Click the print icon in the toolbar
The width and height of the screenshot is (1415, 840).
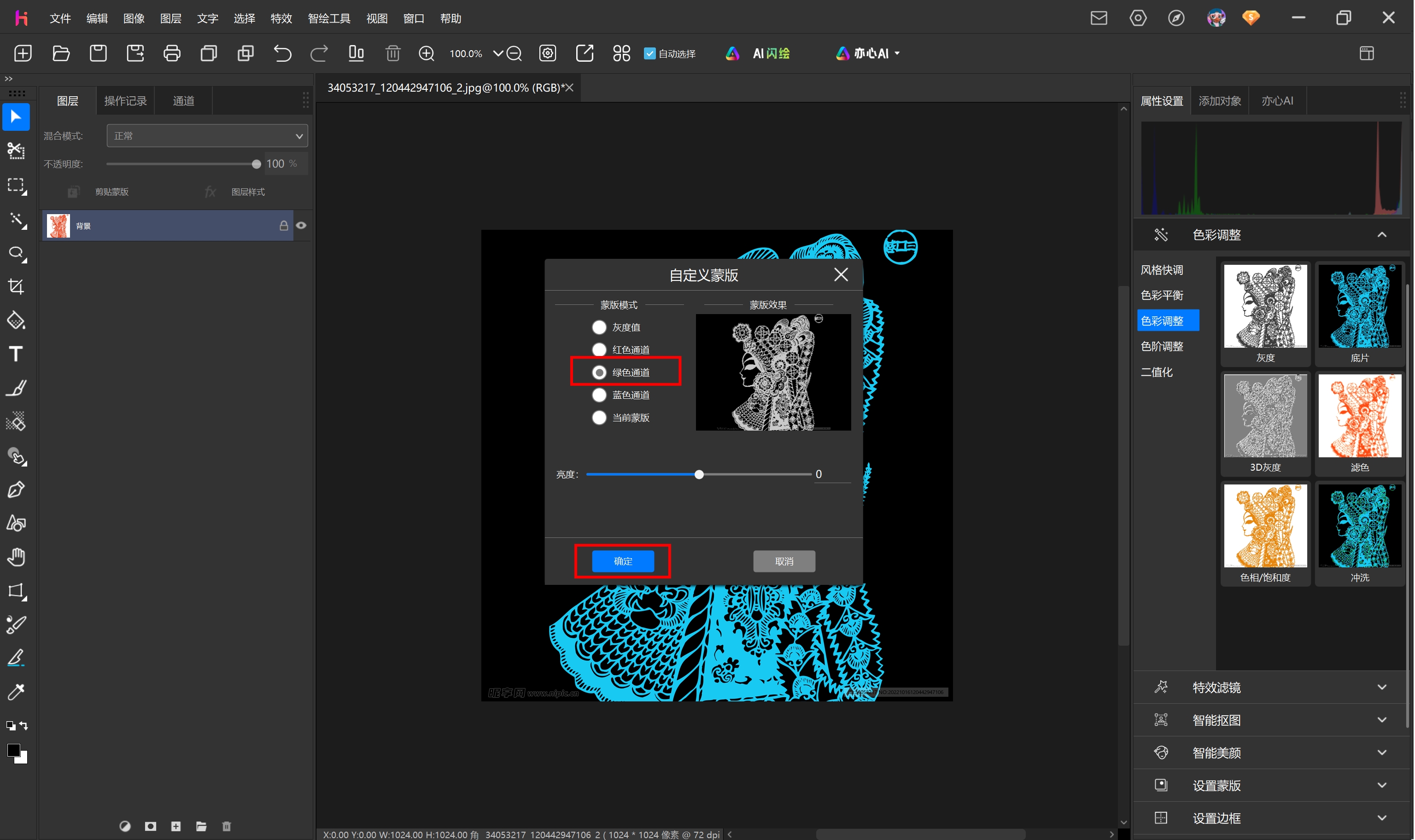click(171, 53)
